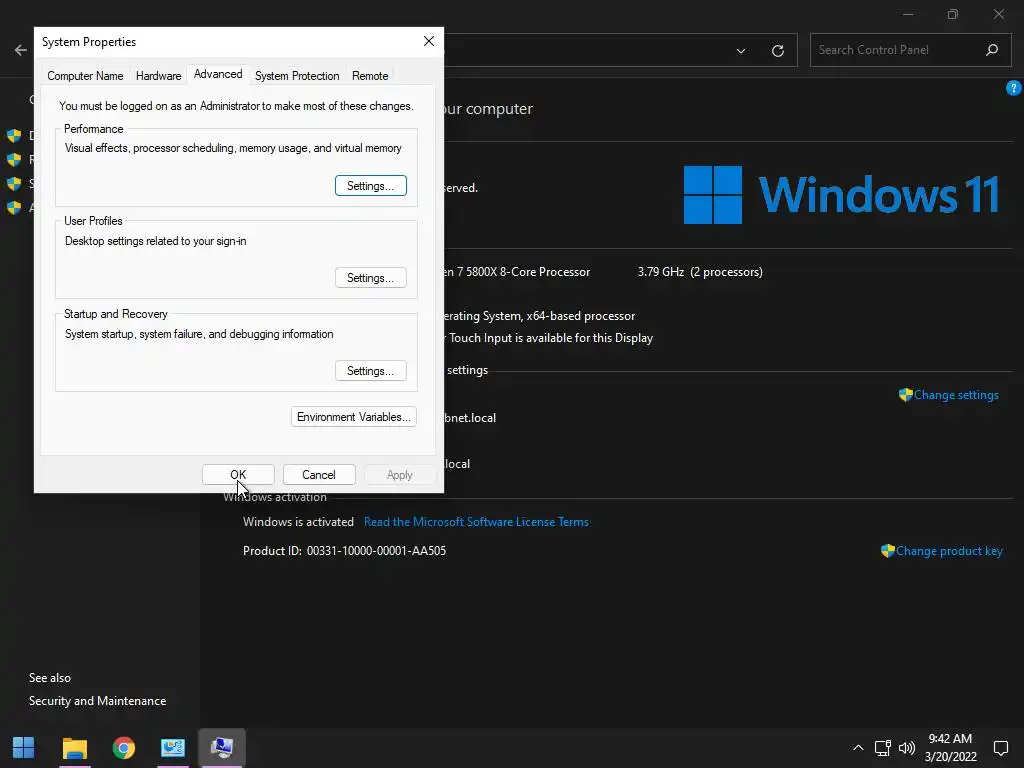Select System Properties taskbar icon
The width and height of the screenshot is (1024, 768).
tap(222, 747)
